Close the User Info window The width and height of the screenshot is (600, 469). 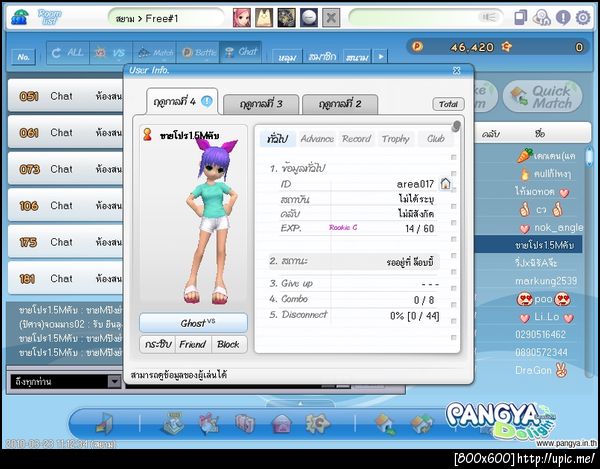point(457,70)
